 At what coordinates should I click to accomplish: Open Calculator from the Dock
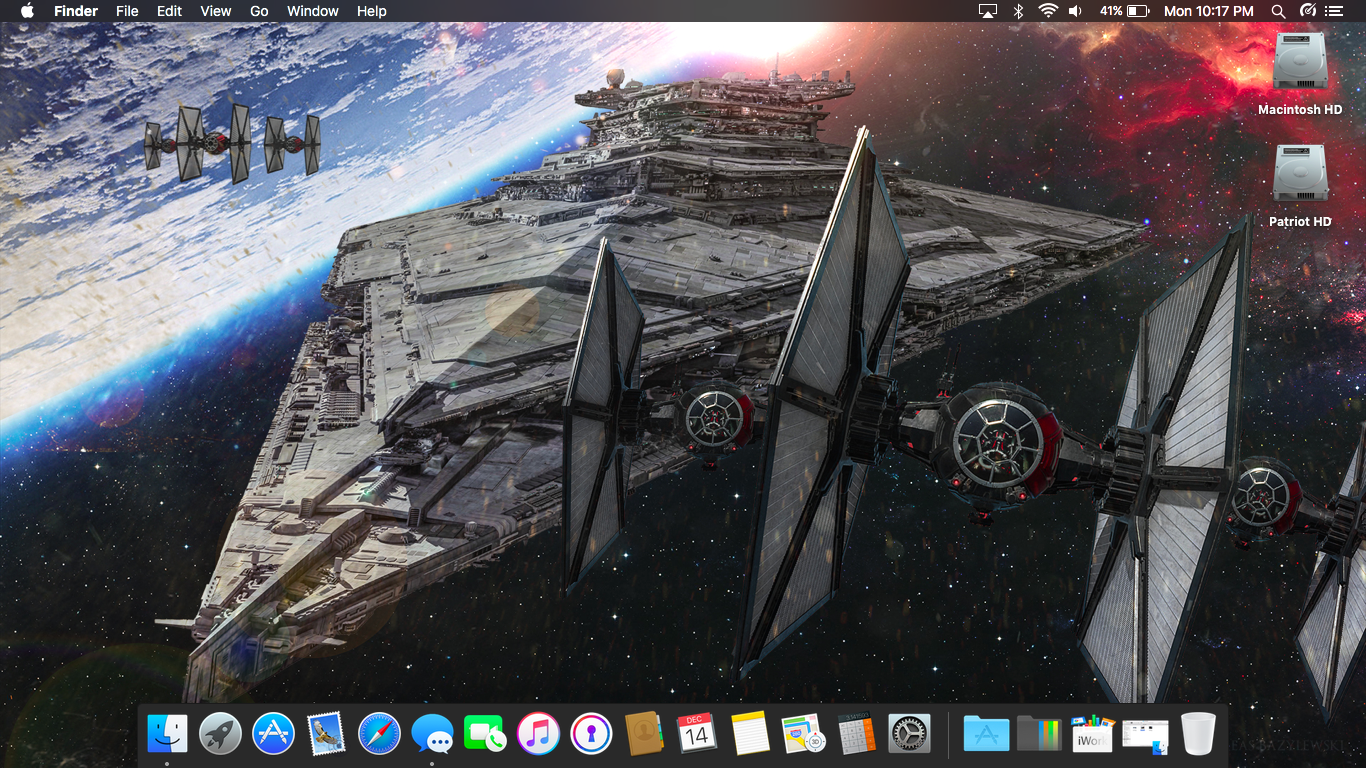point(856,734)
